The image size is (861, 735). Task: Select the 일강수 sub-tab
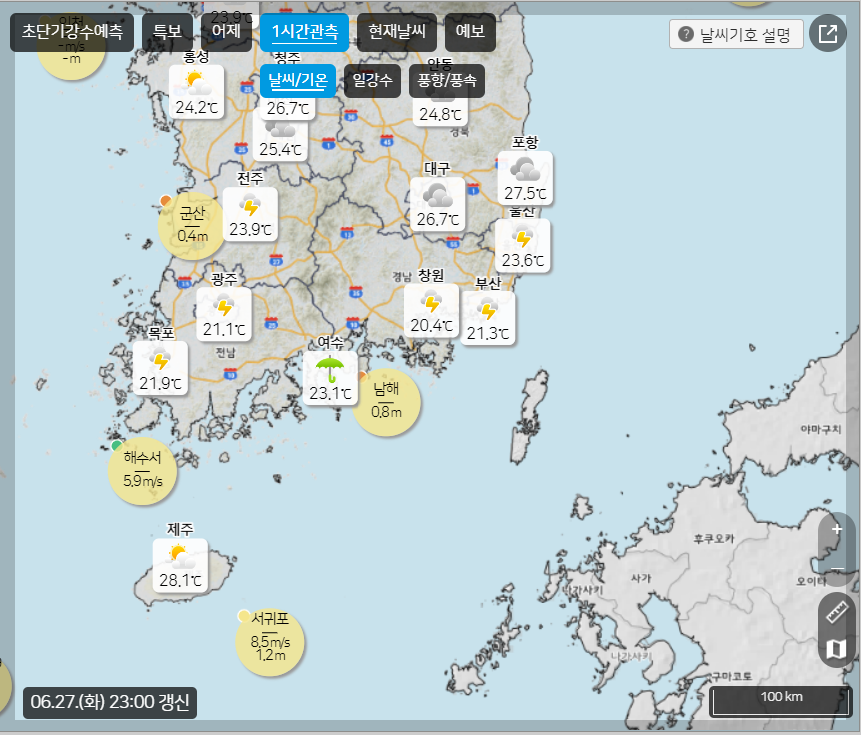(372, 81)
